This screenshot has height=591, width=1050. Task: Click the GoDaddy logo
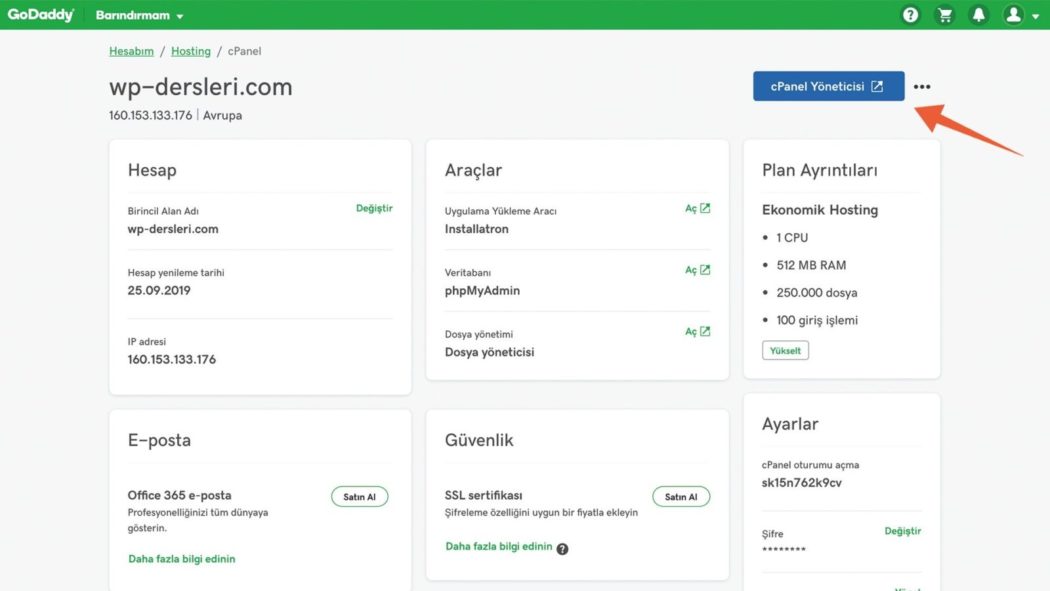(x=41, y=15)
